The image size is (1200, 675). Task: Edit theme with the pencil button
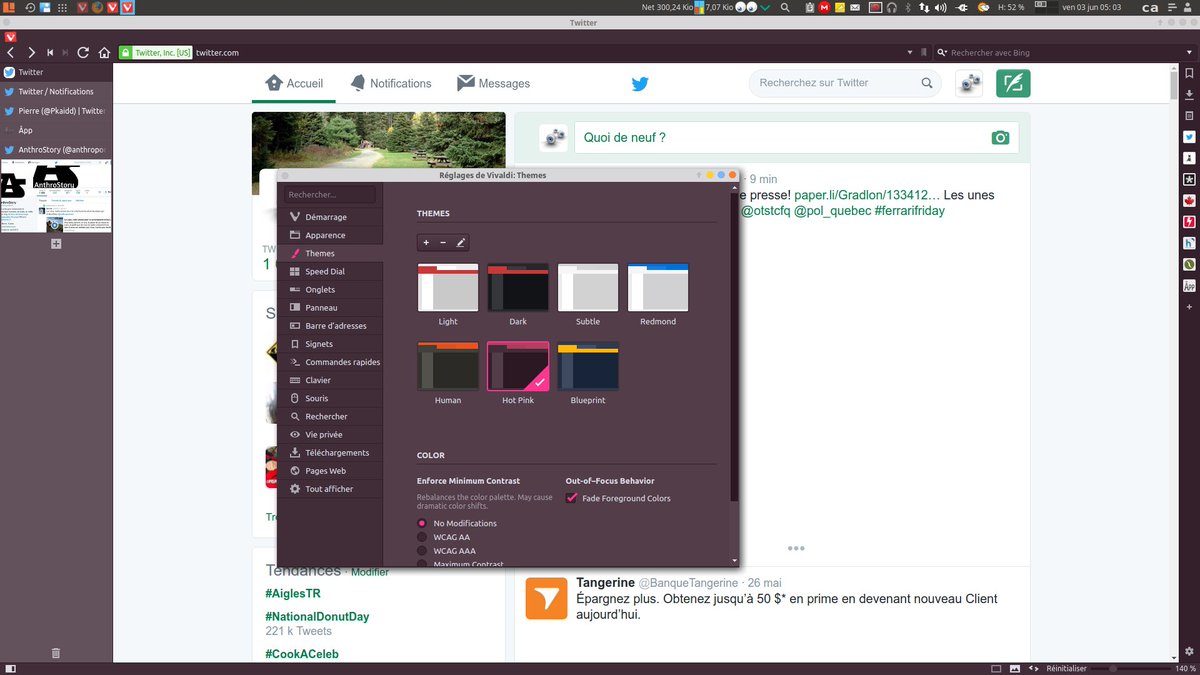tap(460, 242)
